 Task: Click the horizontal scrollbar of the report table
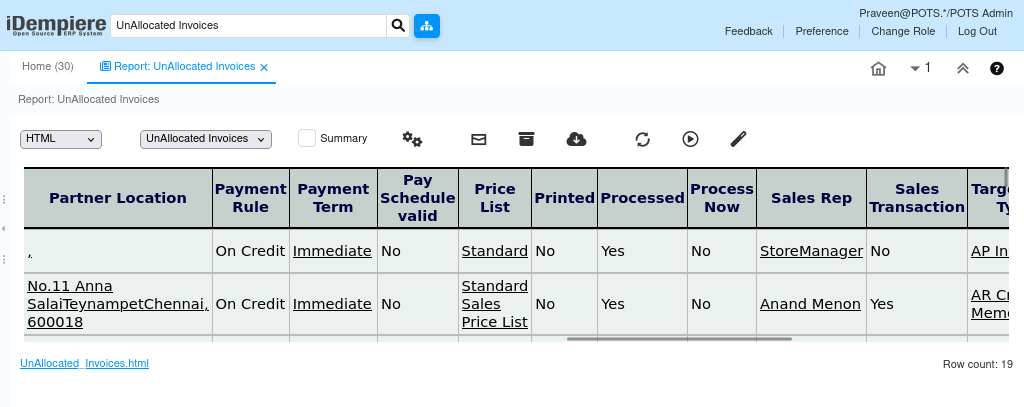tap(679, 339)
